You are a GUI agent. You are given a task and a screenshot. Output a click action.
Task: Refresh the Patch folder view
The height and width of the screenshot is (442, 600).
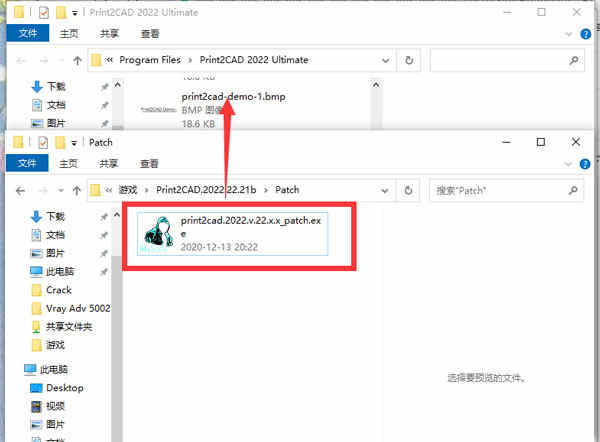coord(408,190)
